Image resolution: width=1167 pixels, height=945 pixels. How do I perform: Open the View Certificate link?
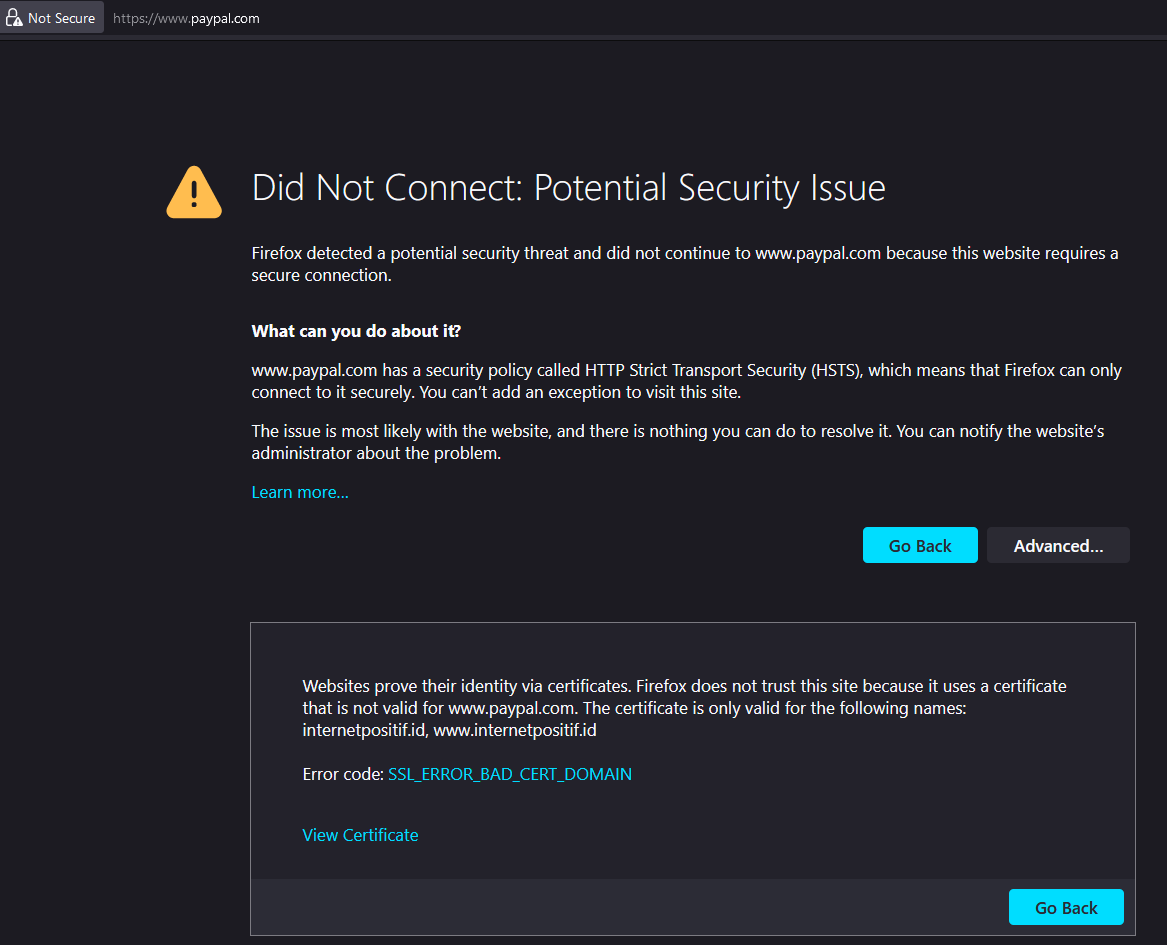tap(360, 835)
